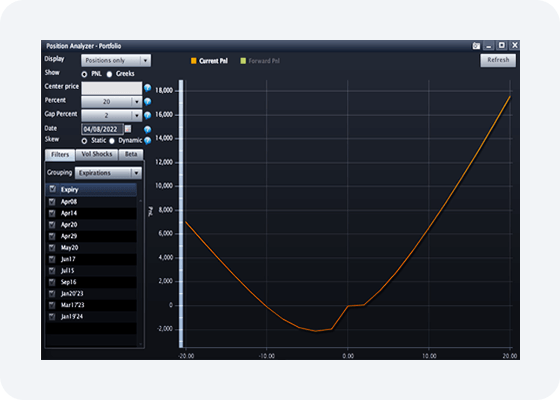The image size is (560, 400).
Task: Minimize the Position Analyzer window
Action: (489, 46)
